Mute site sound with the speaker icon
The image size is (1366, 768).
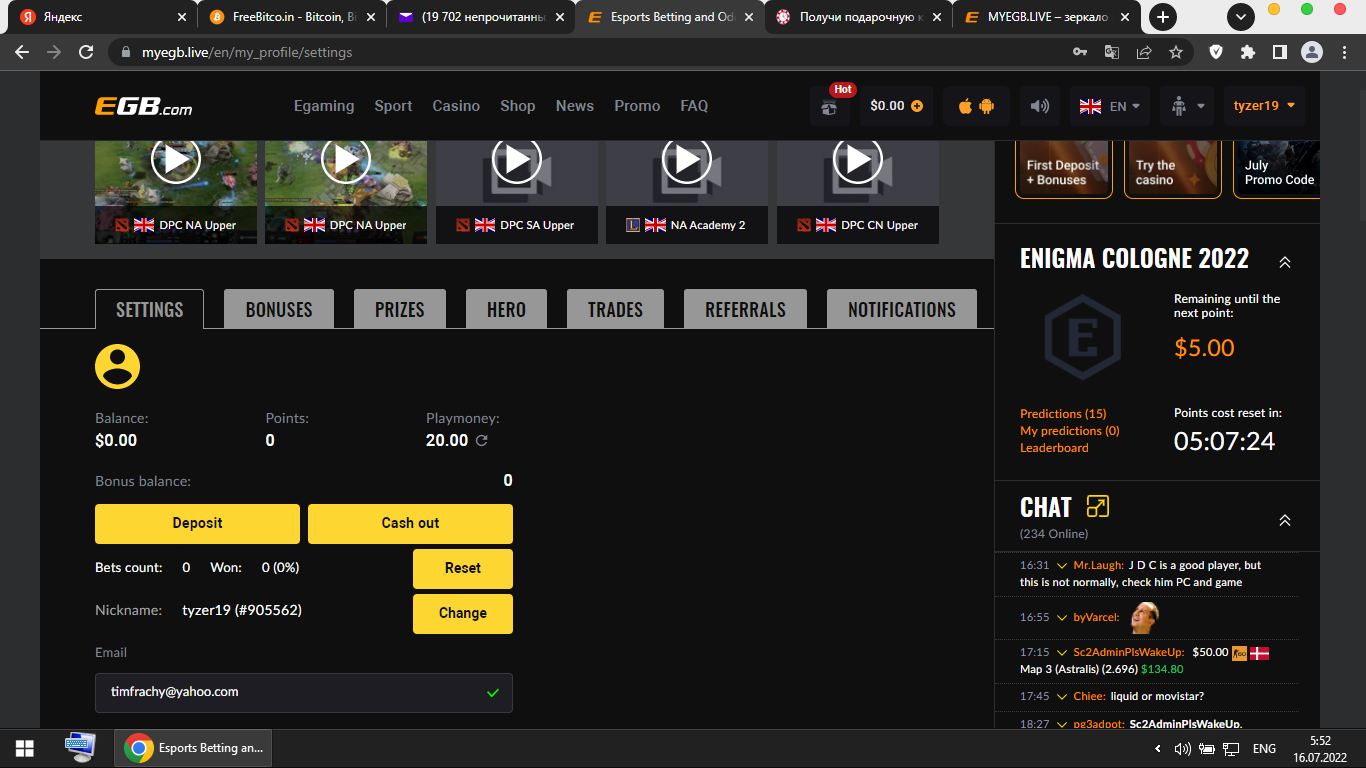1040,106
